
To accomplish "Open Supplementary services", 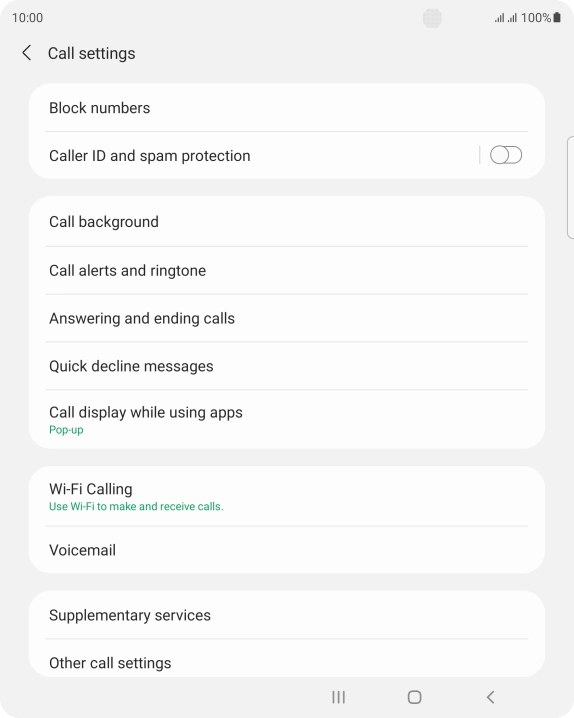I will point(287,615).
